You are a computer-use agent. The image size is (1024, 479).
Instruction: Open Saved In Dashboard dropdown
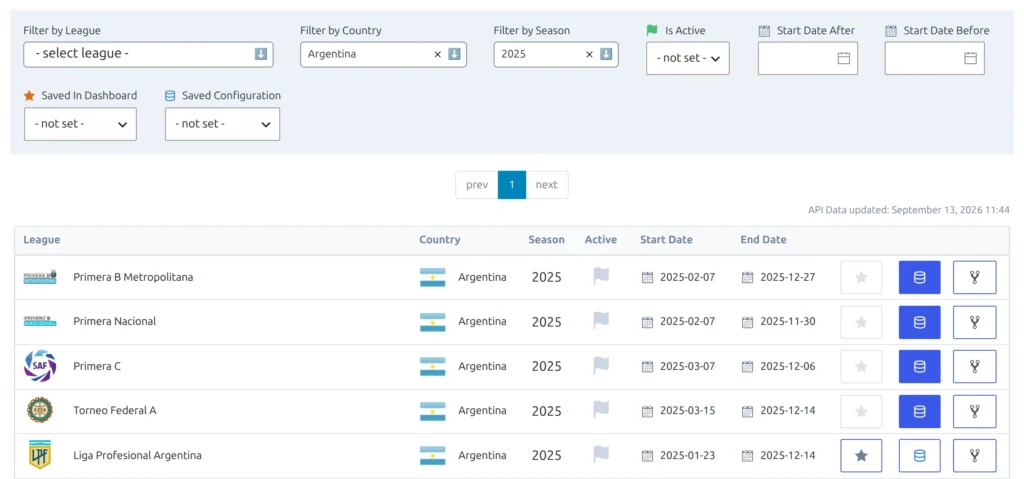[x=80, y=124]
